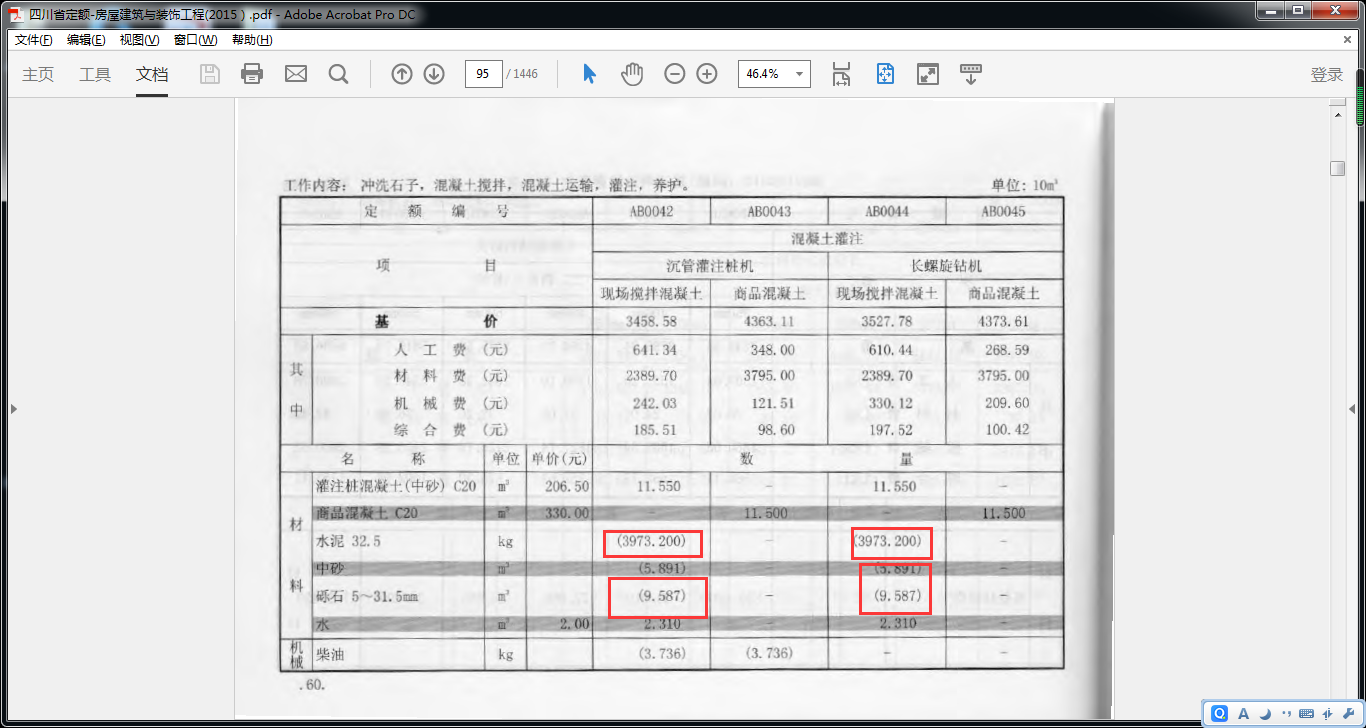The width and height of the screenshot is (1366, 728).
Task: Click the heading 沉管灌注桩机
Action: pos(710,266)
